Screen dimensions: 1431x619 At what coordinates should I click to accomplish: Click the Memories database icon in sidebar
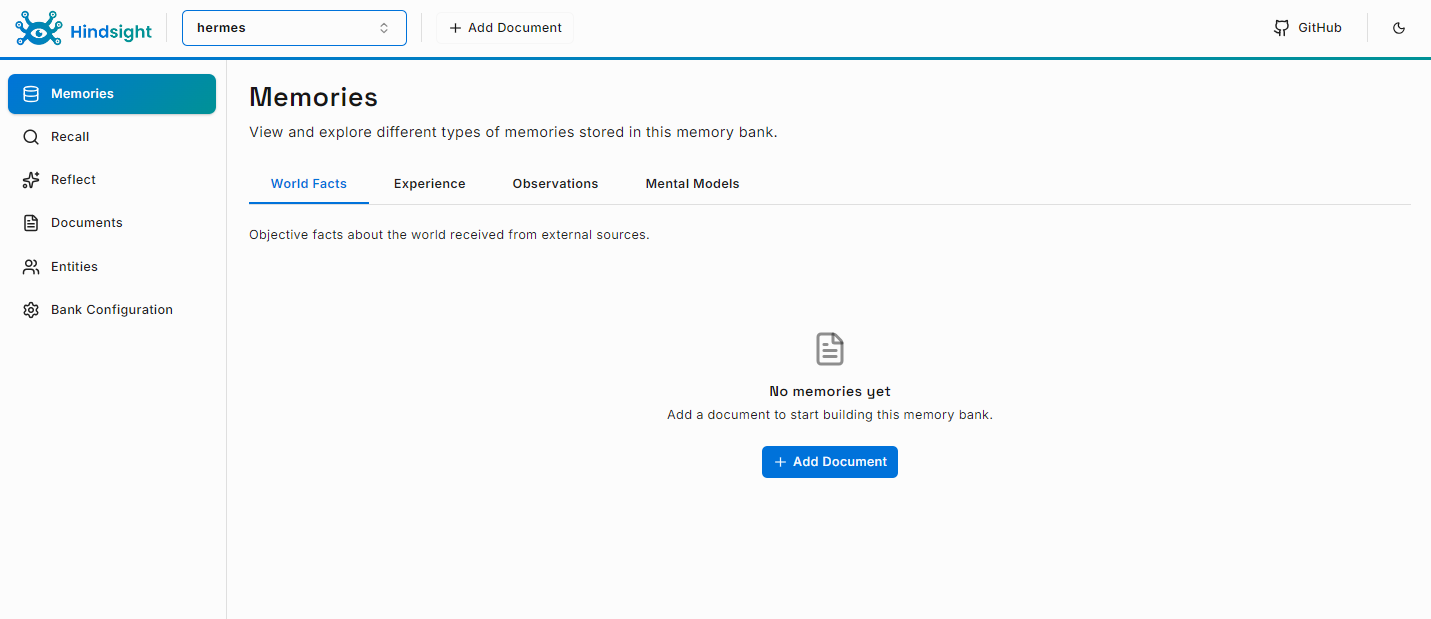click(31, 94)
